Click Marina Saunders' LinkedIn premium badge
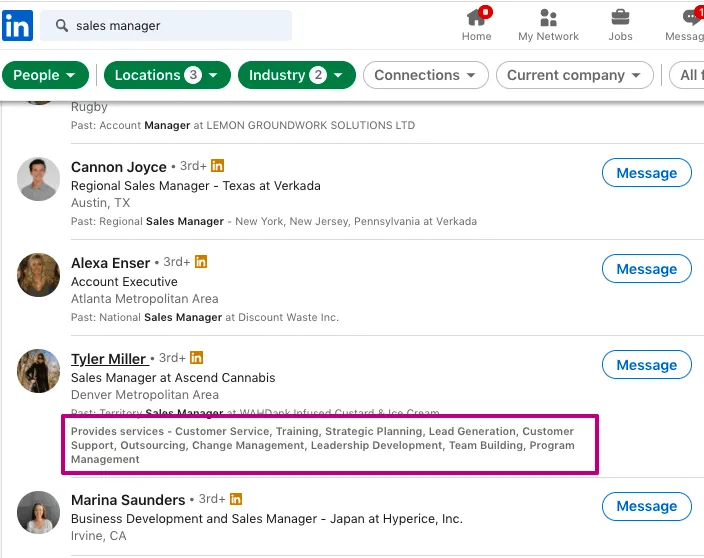Viewport: 704px width, 558px height. coord(236,499)
